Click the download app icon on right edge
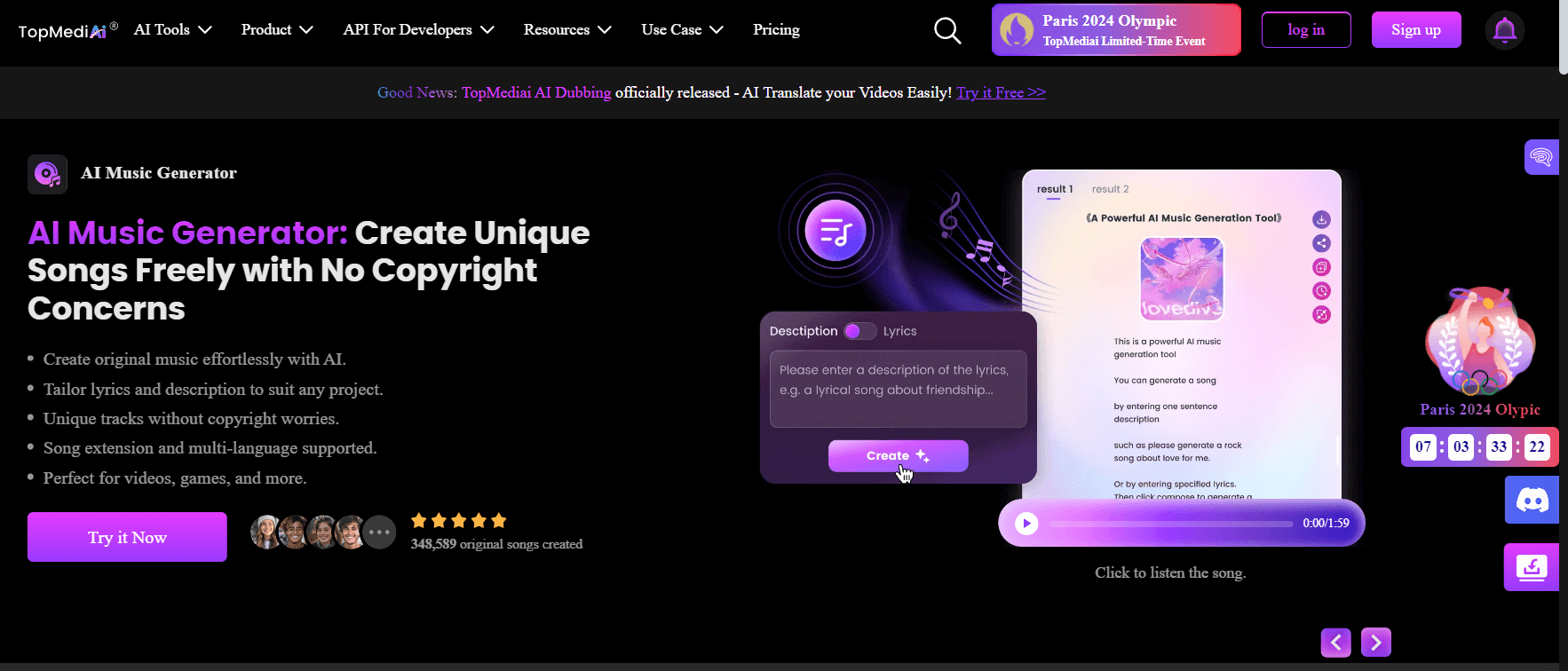Screen dimensions: 1568x671 tap(1531, 567)
